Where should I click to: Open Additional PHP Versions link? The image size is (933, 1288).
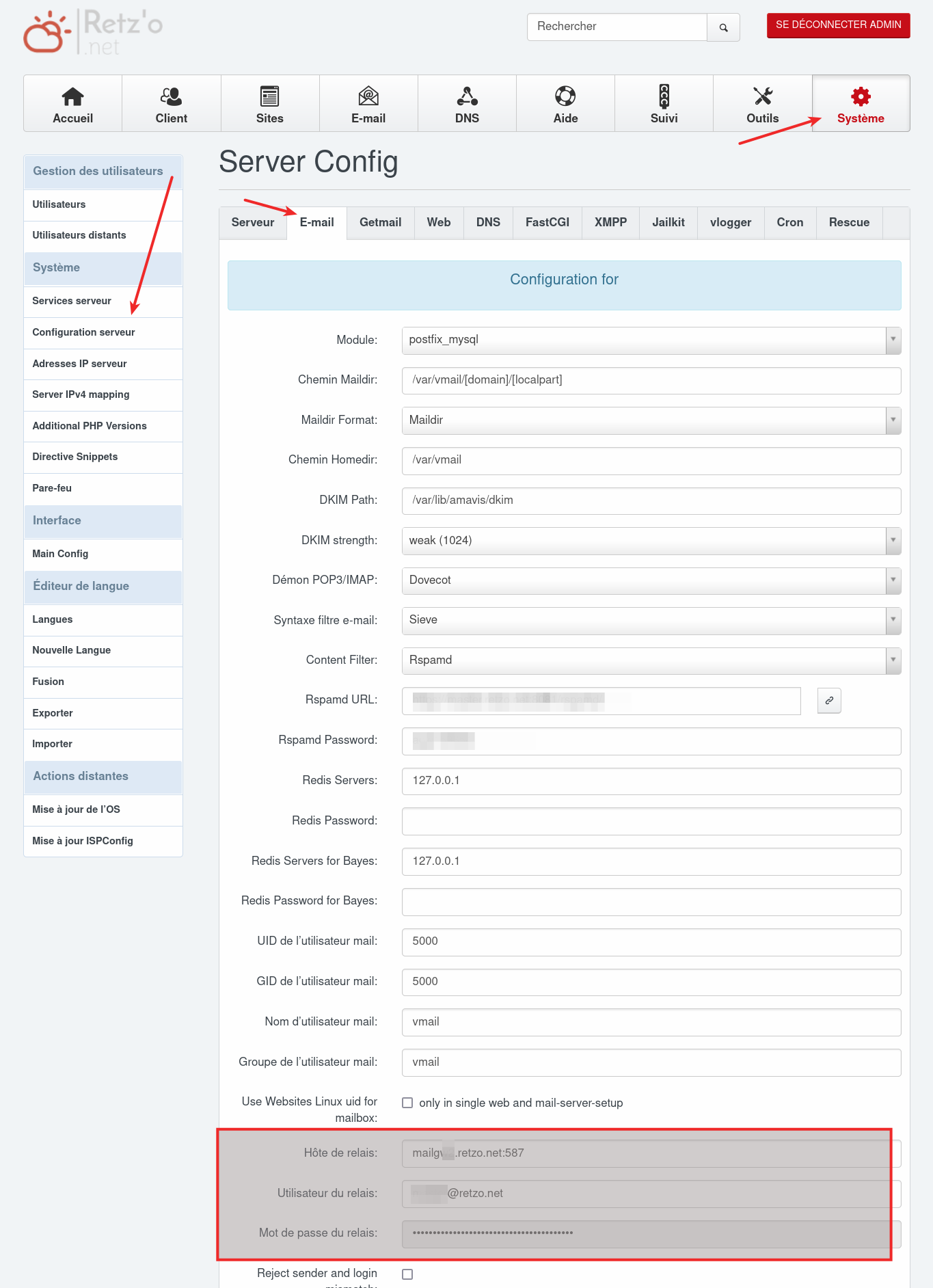pyautogui.click(x=103, y=427)
